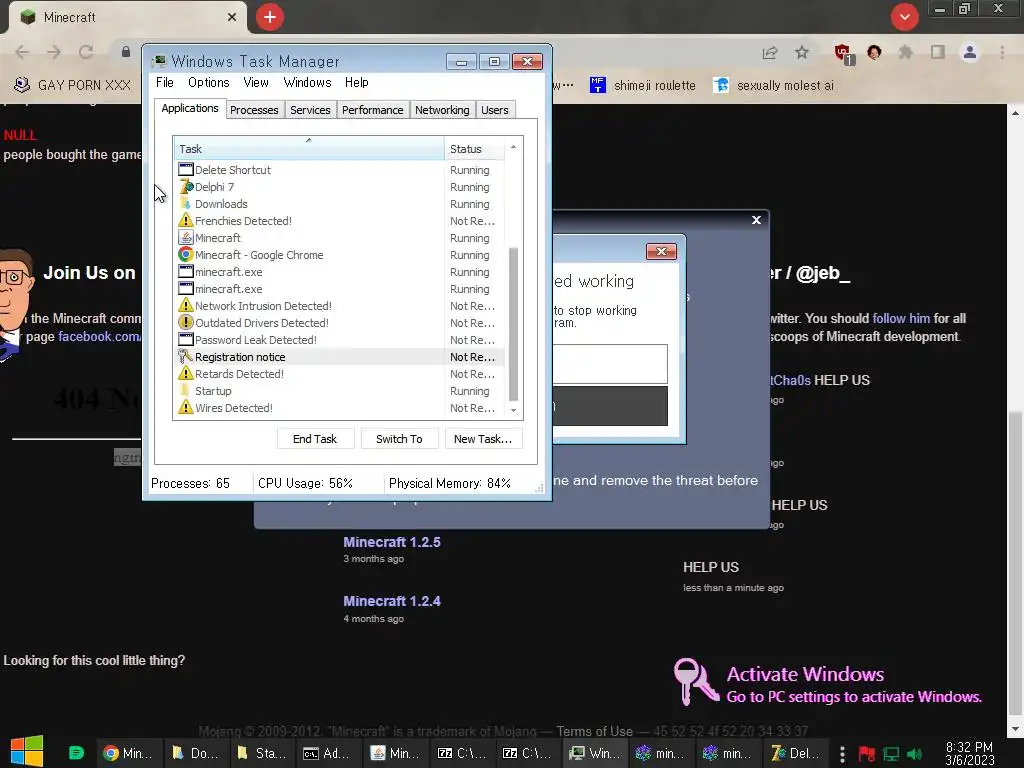Click Chrome's share page icon

[x=770, y=52]
